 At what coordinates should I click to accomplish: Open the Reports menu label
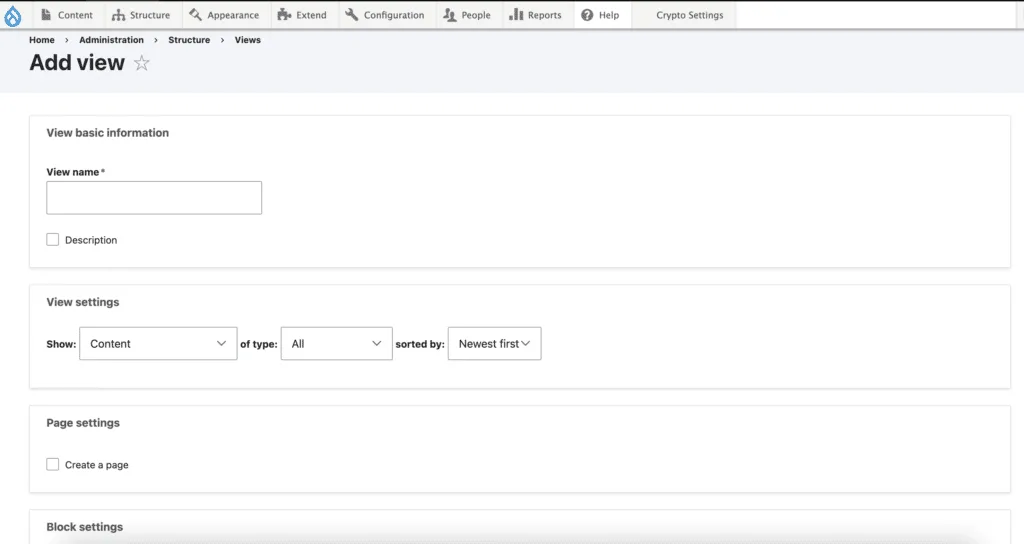(x=545, y=15)
